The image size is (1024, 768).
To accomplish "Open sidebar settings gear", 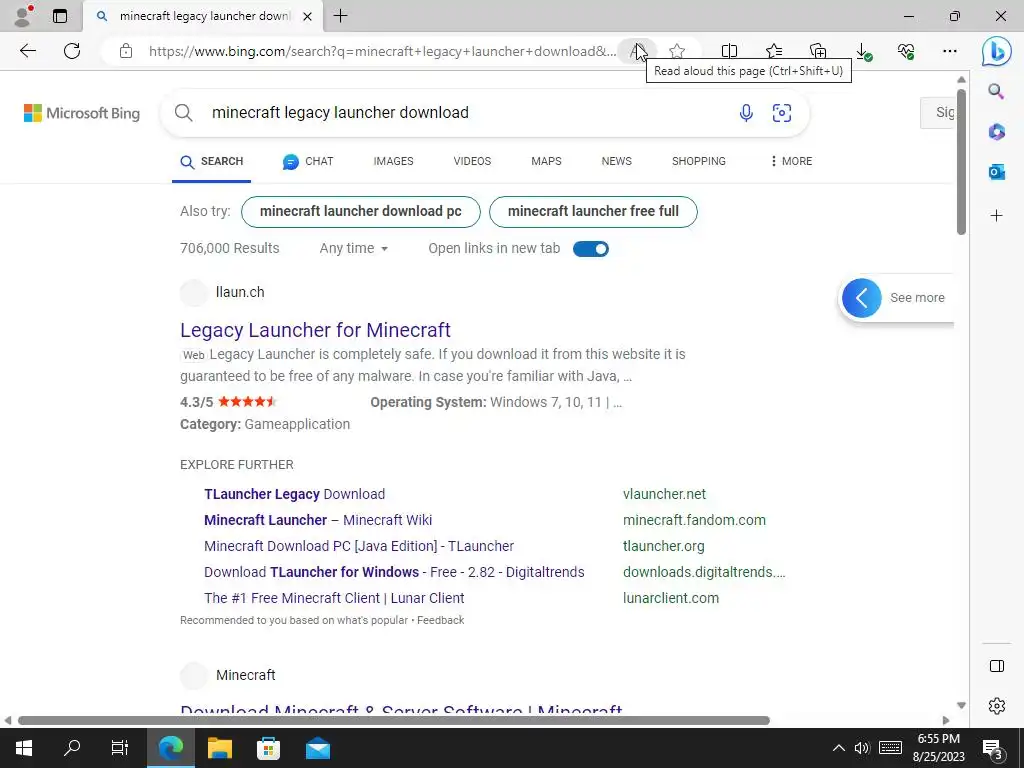I will tap(997, 706).
